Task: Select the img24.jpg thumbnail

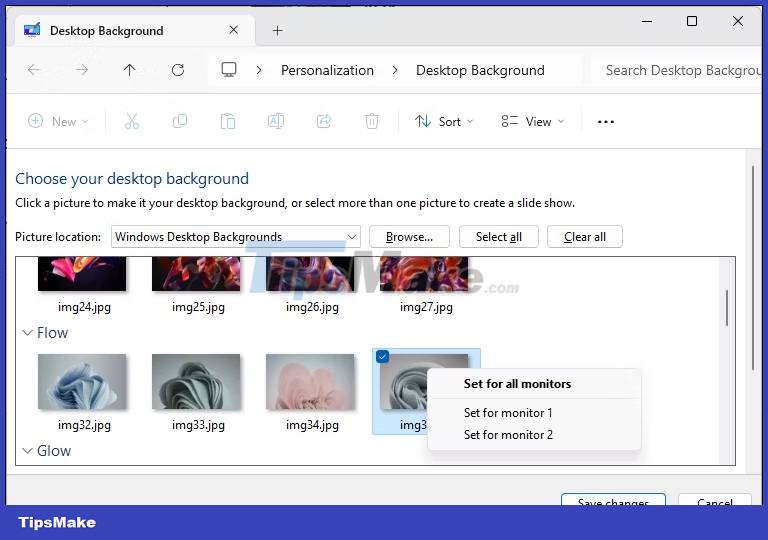Action: (82, 274)
